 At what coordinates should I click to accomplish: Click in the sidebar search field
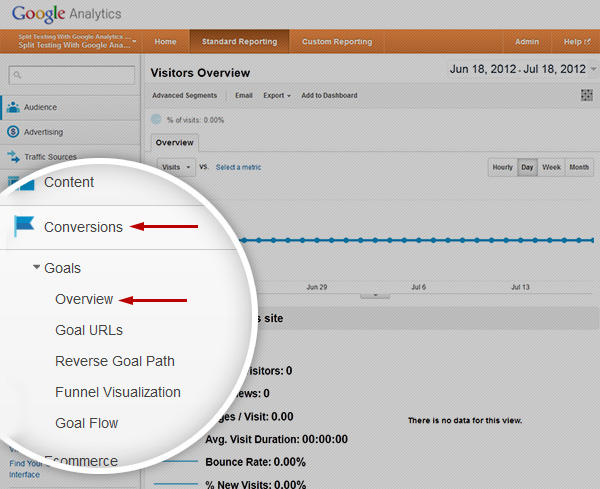[x=72, y=75]
